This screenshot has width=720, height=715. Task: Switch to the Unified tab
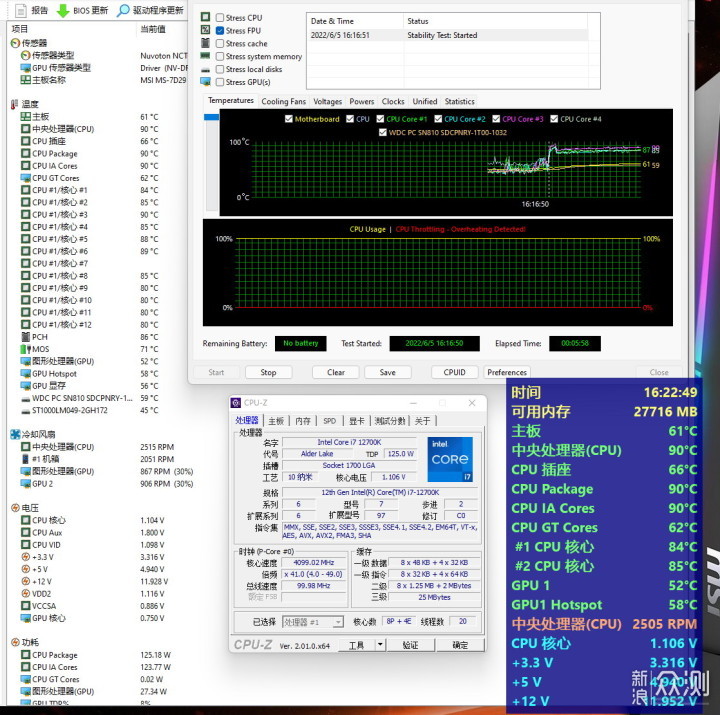coord(425,101)
